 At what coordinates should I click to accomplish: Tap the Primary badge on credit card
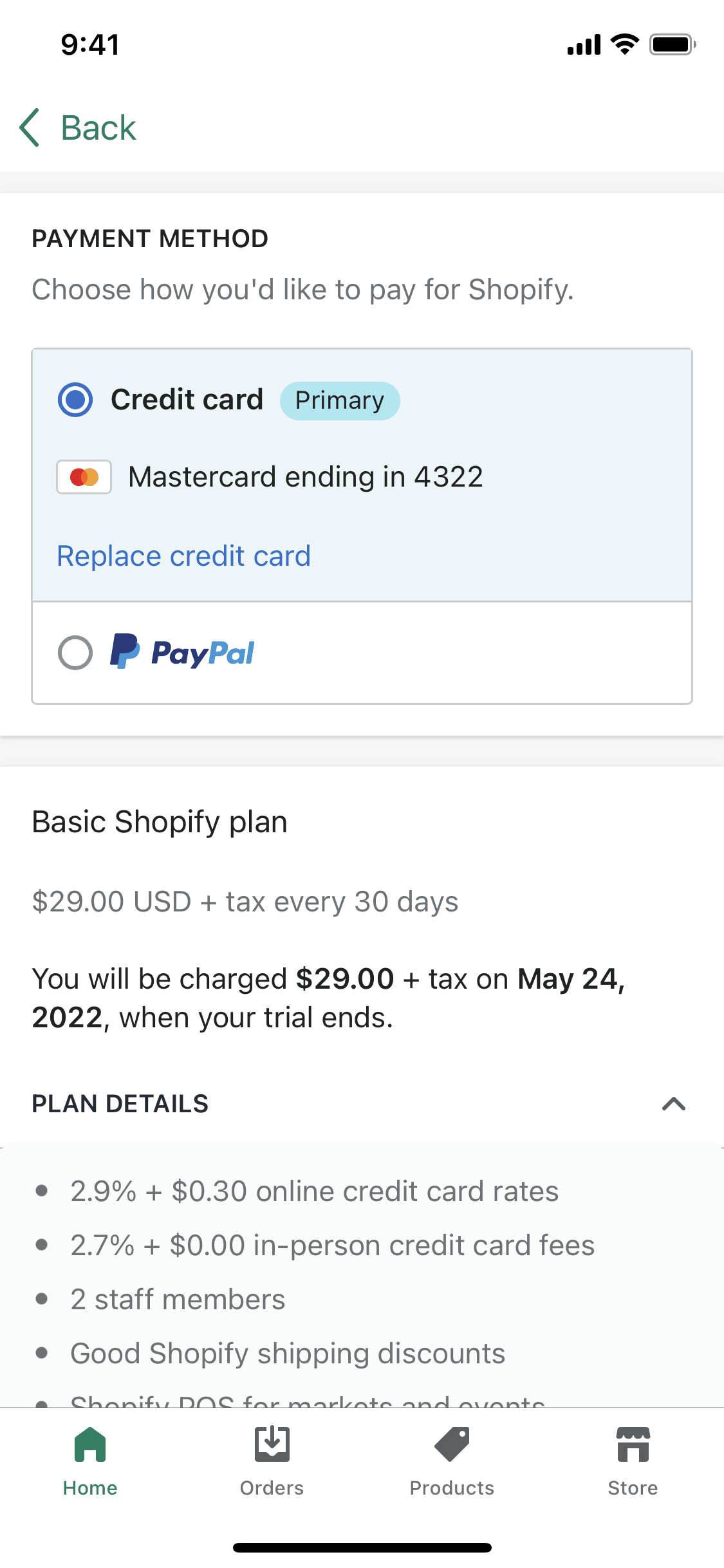(340, 400)
